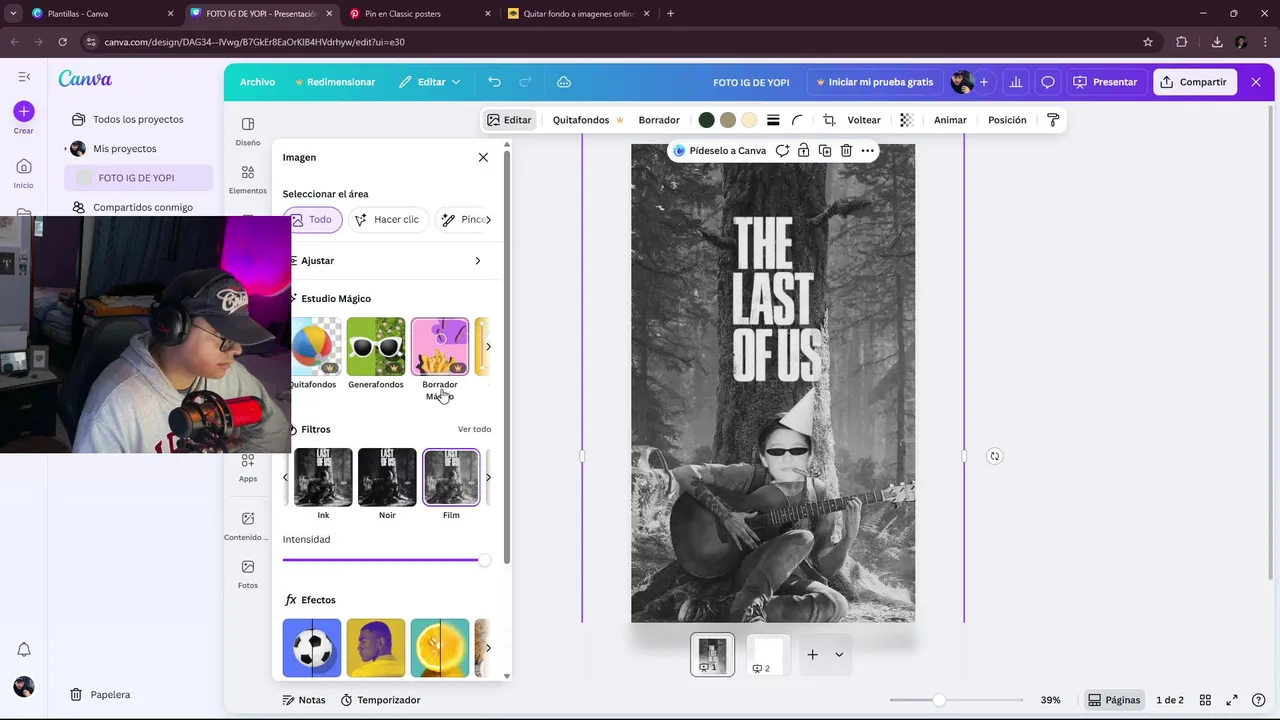
Task: Click the Crear plus button
Action: [x=24, y=111]
